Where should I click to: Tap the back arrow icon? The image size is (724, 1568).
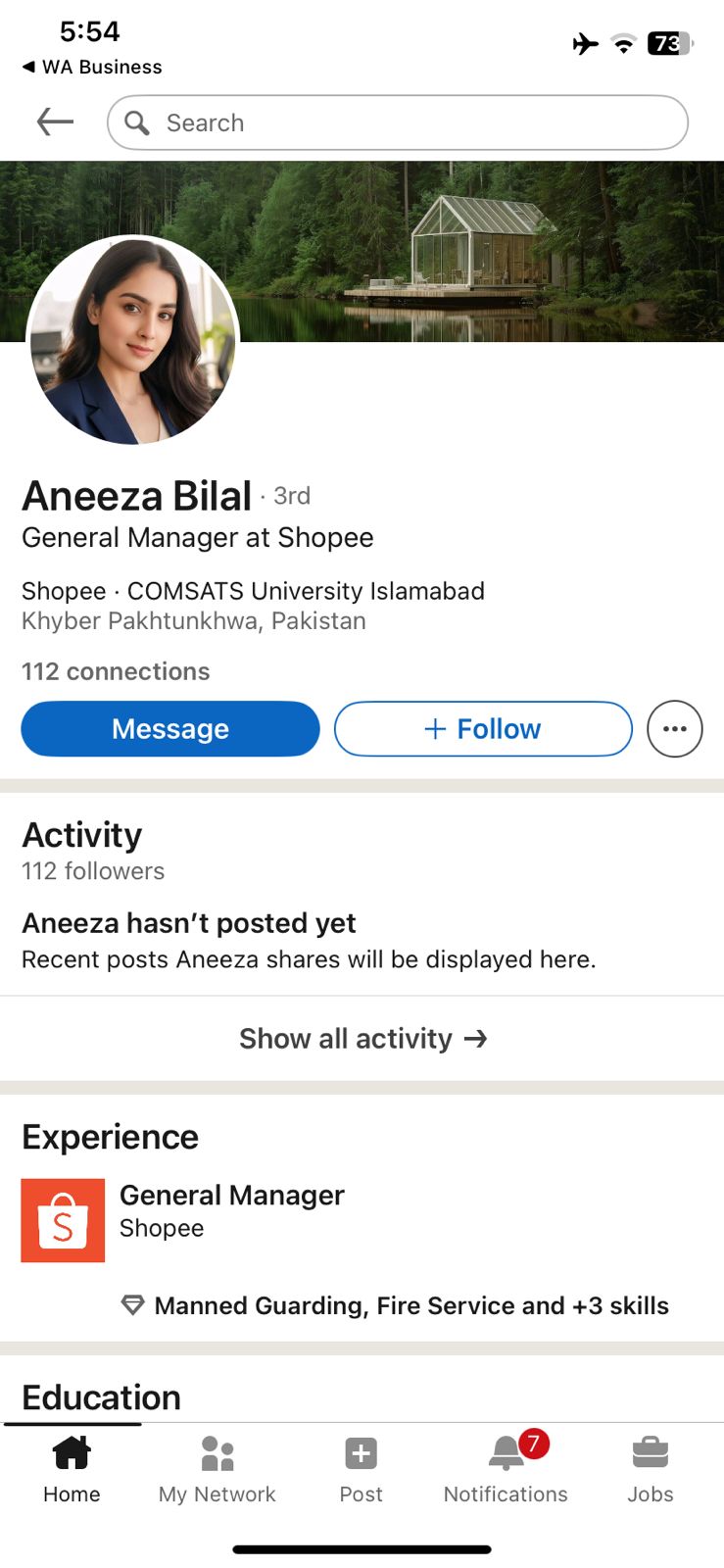[55, 122]
